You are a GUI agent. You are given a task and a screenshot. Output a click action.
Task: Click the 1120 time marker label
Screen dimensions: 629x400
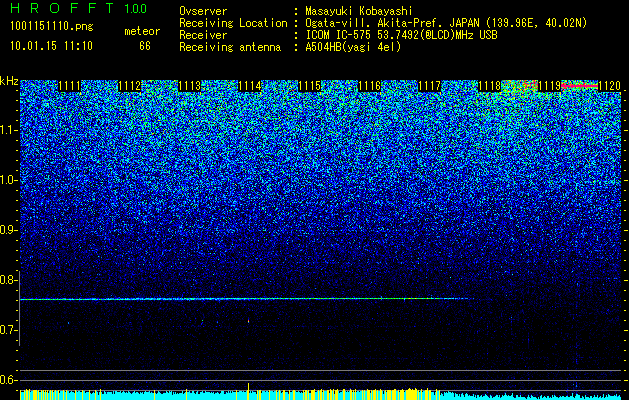pyautogui.click(x=609, y=86)
